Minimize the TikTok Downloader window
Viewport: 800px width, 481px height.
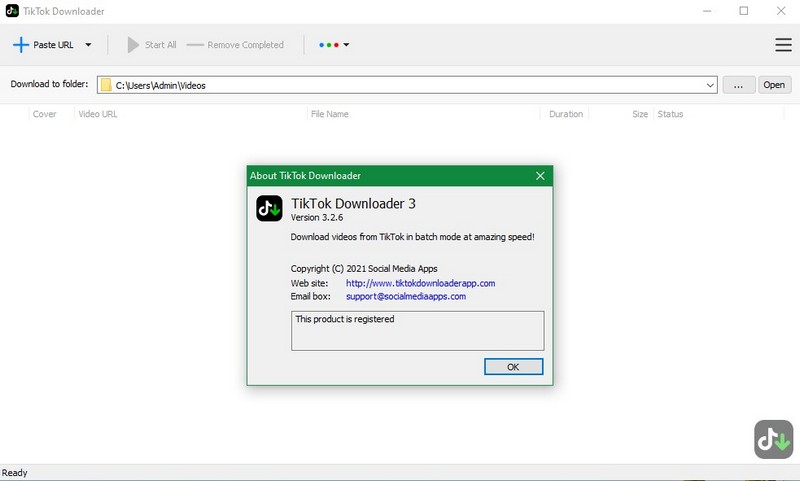pos(707,11)
